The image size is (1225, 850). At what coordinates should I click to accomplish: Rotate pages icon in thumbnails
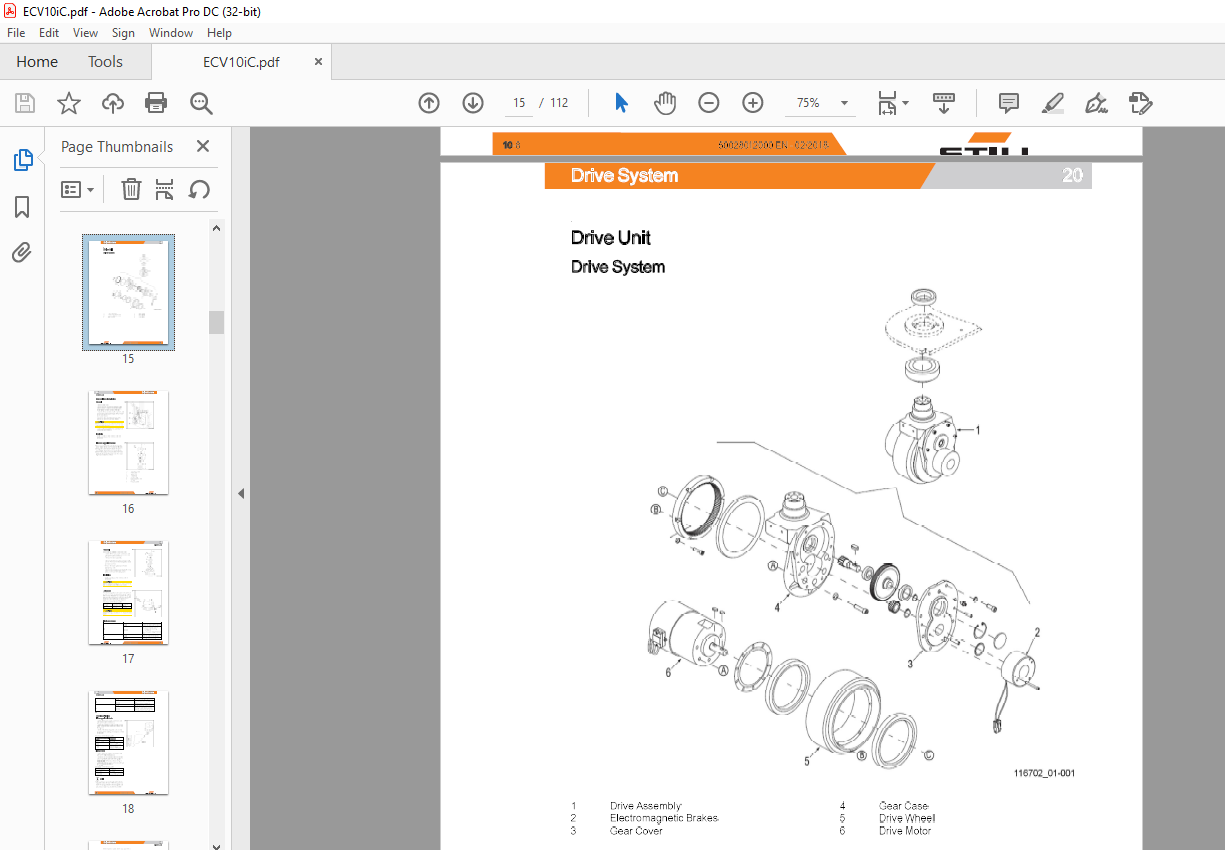point(199,189)
